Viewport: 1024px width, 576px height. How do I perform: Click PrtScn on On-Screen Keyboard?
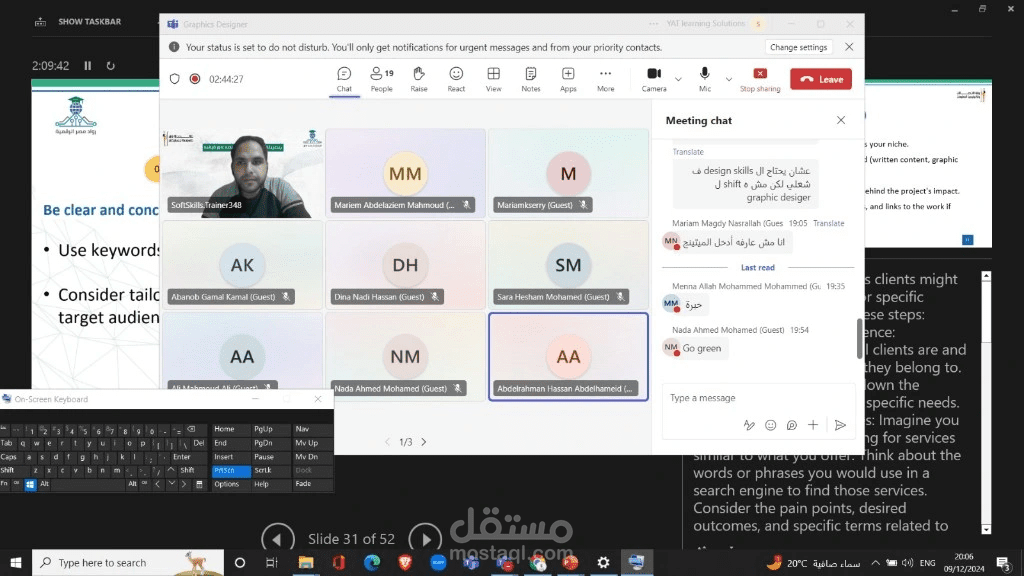pyautogui.click(x=231, y=470)
